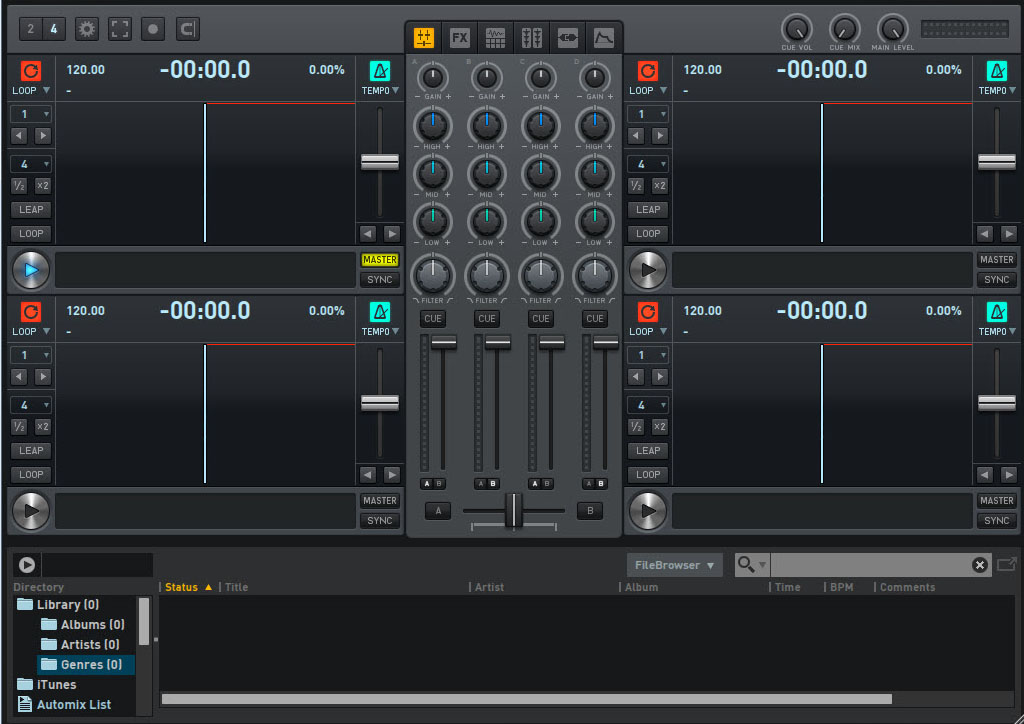Click the metronome tempo icon on bottom-right deck

click(x=997, y=311)
